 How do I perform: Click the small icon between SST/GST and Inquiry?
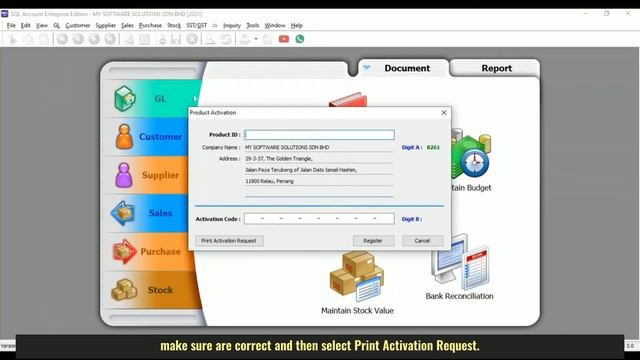tap(215, 25)
